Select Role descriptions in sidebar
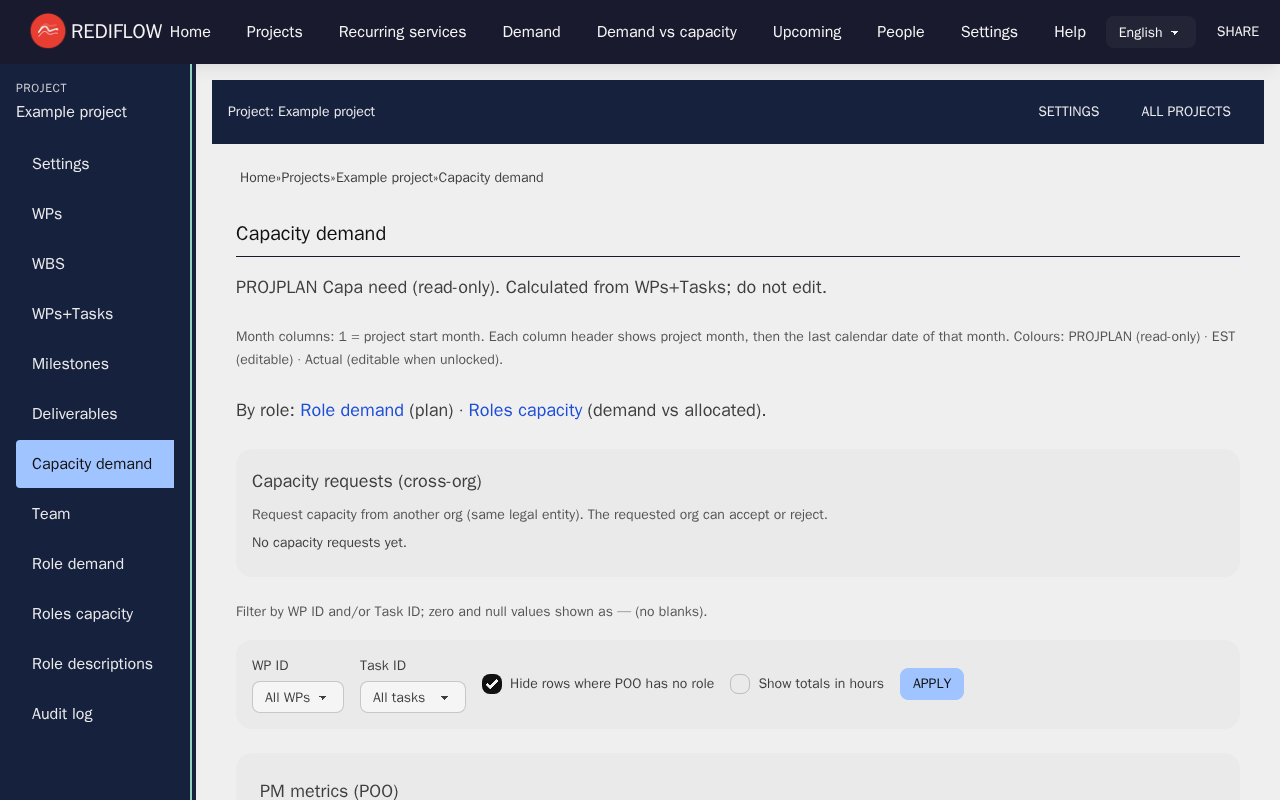This screenshot has height=800, width=1280. coord(92,664)
